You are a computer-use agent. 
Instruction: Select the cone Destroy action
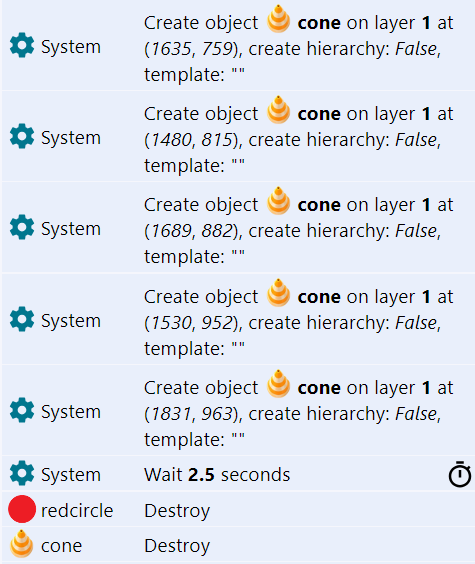(x=177, y=546)
